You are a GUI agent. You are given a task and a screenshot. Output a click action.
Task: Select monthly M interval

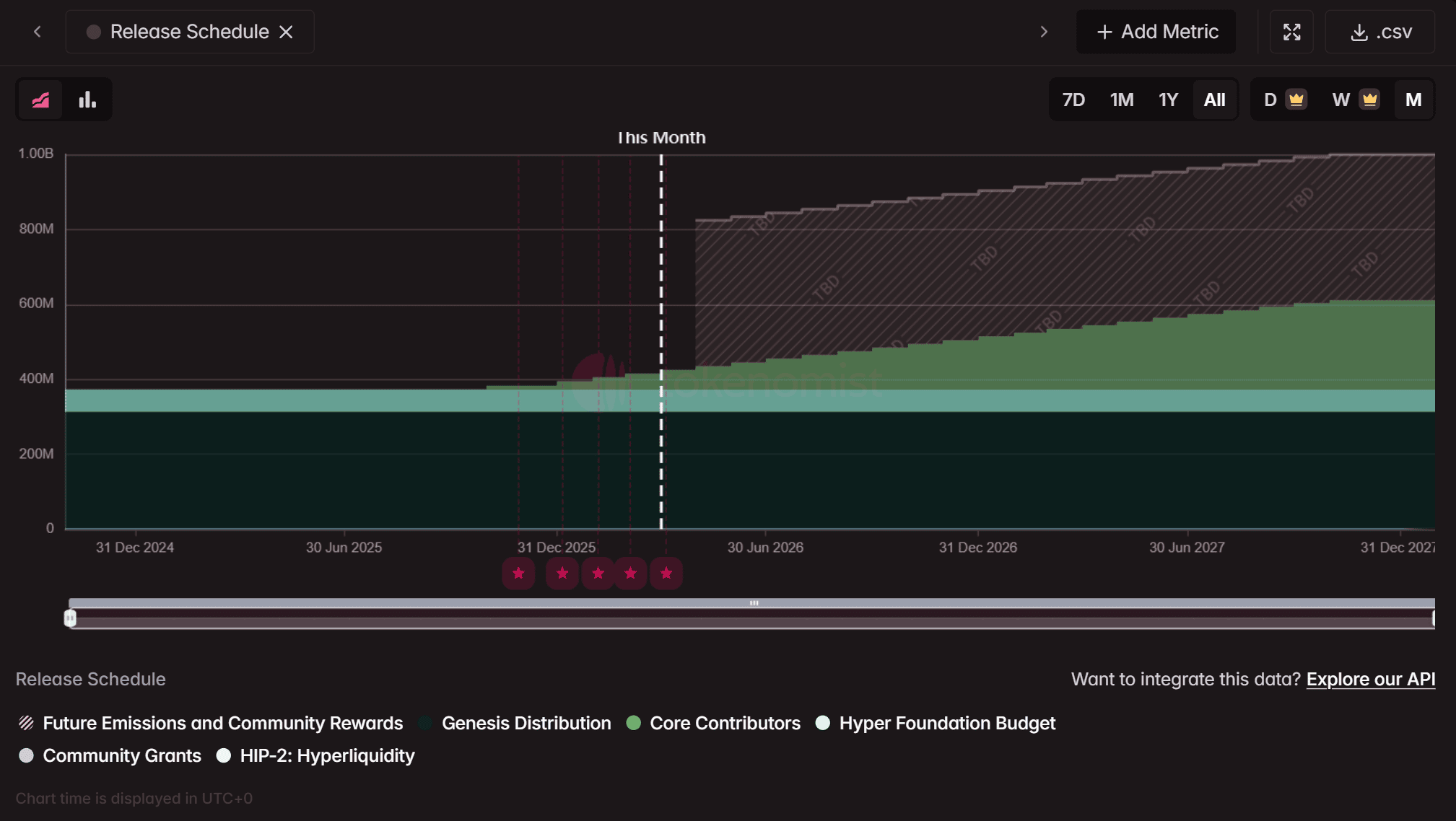[x=1413, y=100]
